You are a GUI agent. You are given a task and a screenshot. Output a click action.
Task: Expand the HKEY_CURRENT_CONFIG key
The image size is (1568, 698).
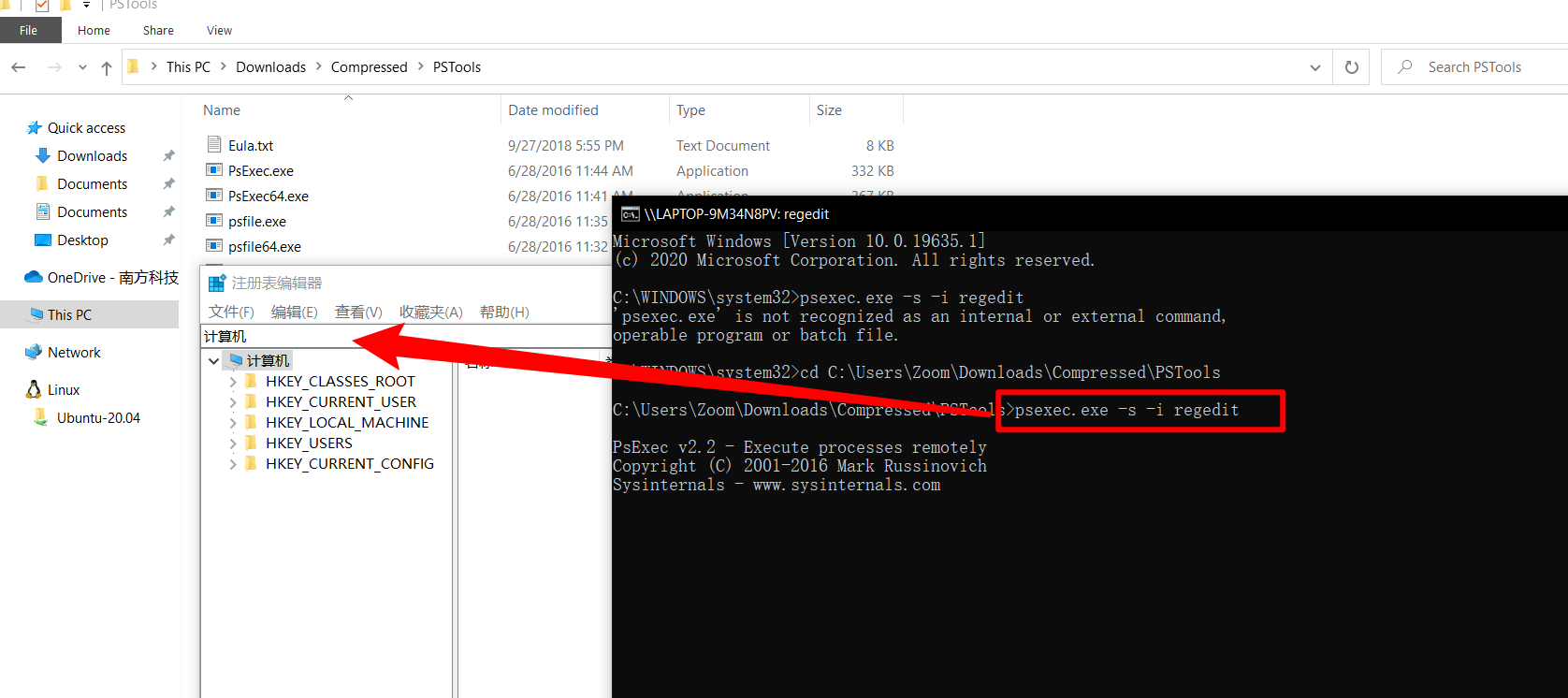pos(233,464)
